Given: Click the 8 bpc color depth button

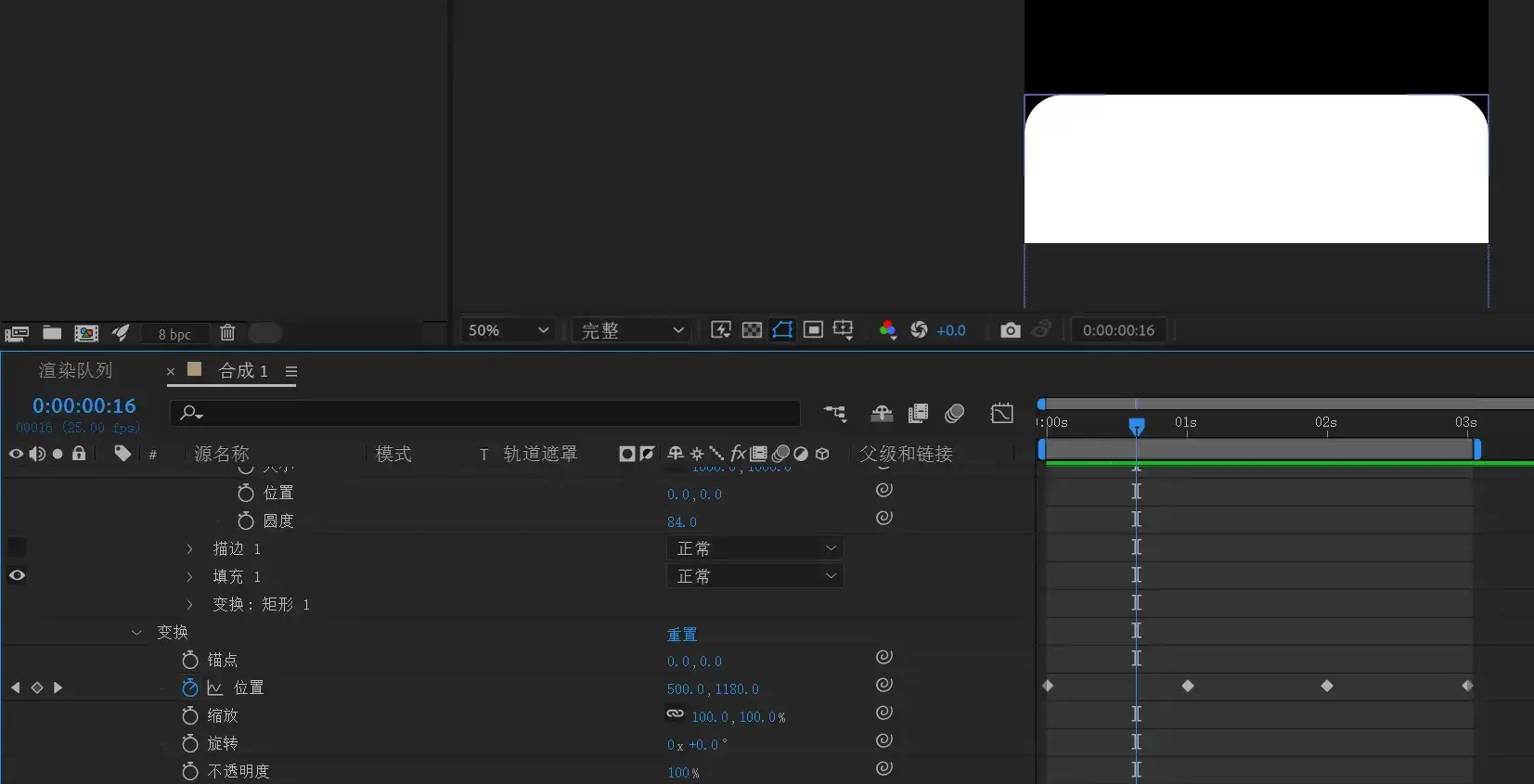Looking at the screenshot, I should pyautogui.click(x=174, y=334).
